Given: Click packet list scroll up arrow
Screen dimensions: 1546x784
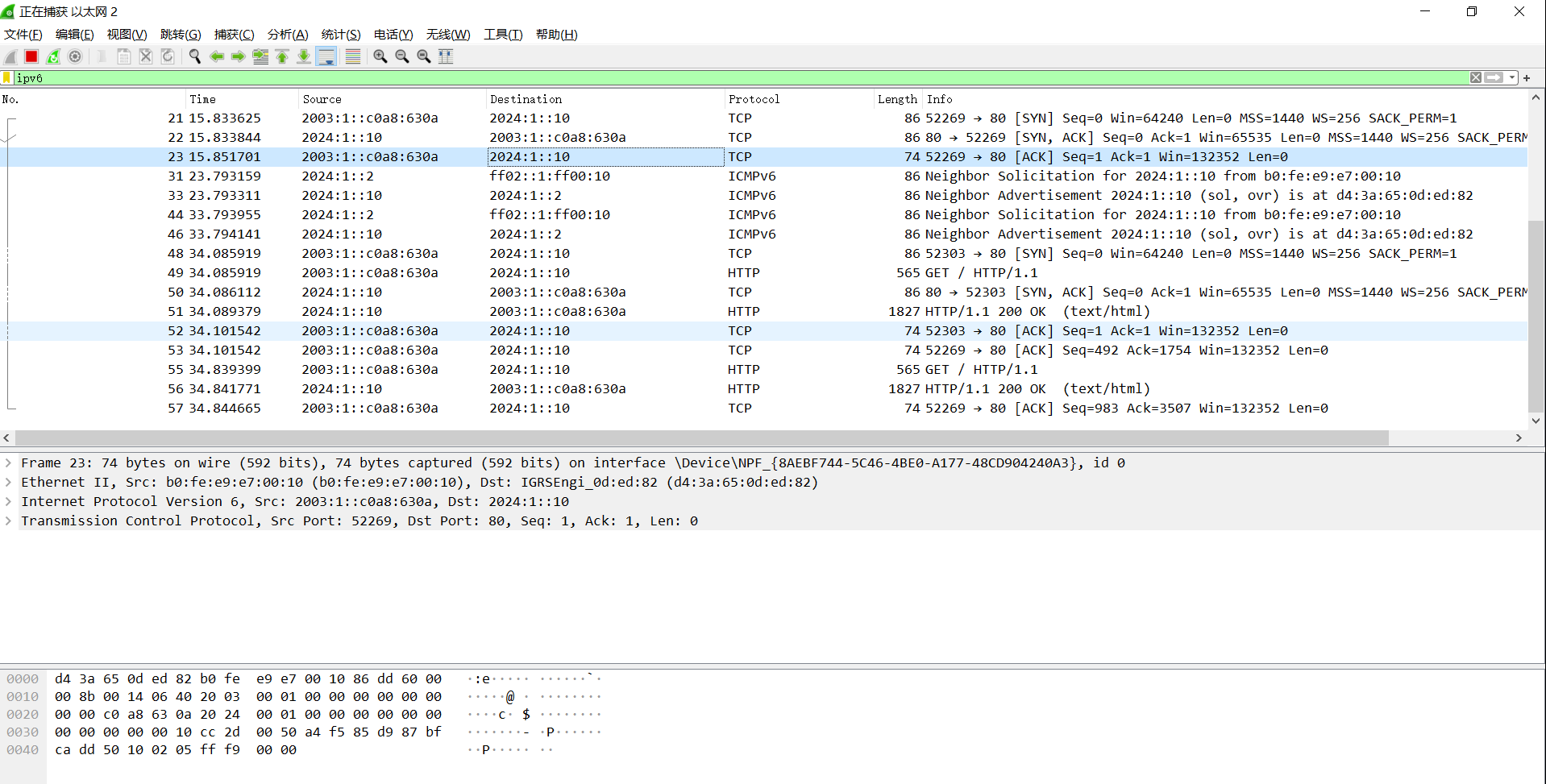Looking at the screenshot, I should pos(1536,97).
